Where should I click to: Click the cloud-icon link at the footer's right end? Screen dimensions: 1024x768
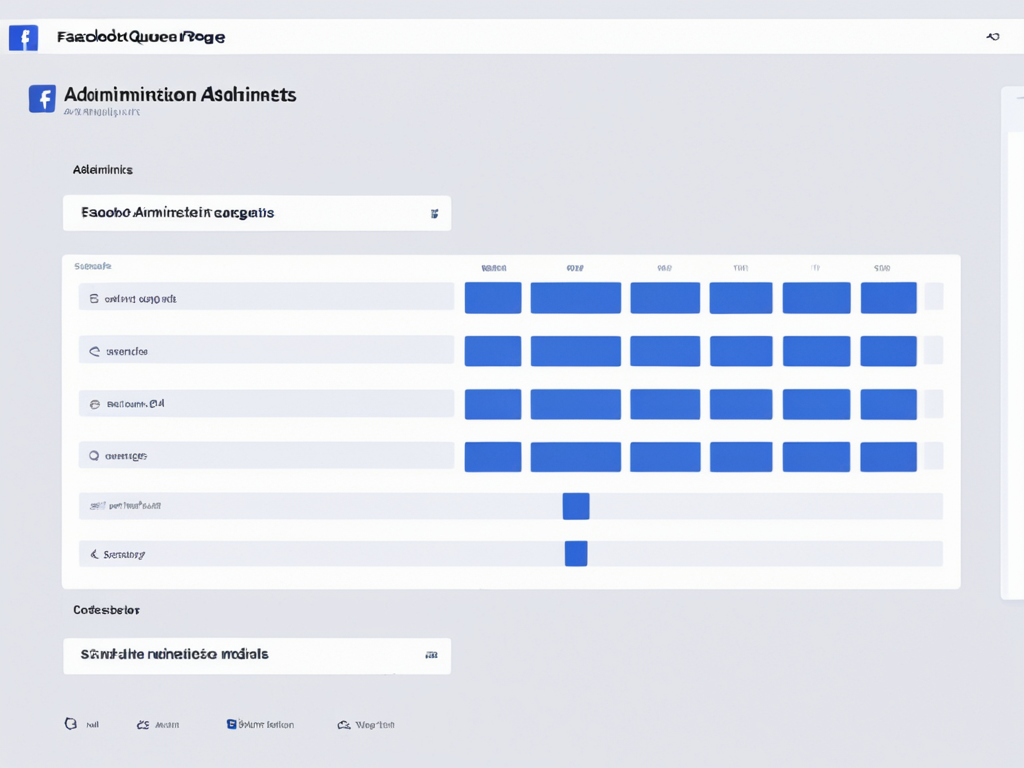366,724
